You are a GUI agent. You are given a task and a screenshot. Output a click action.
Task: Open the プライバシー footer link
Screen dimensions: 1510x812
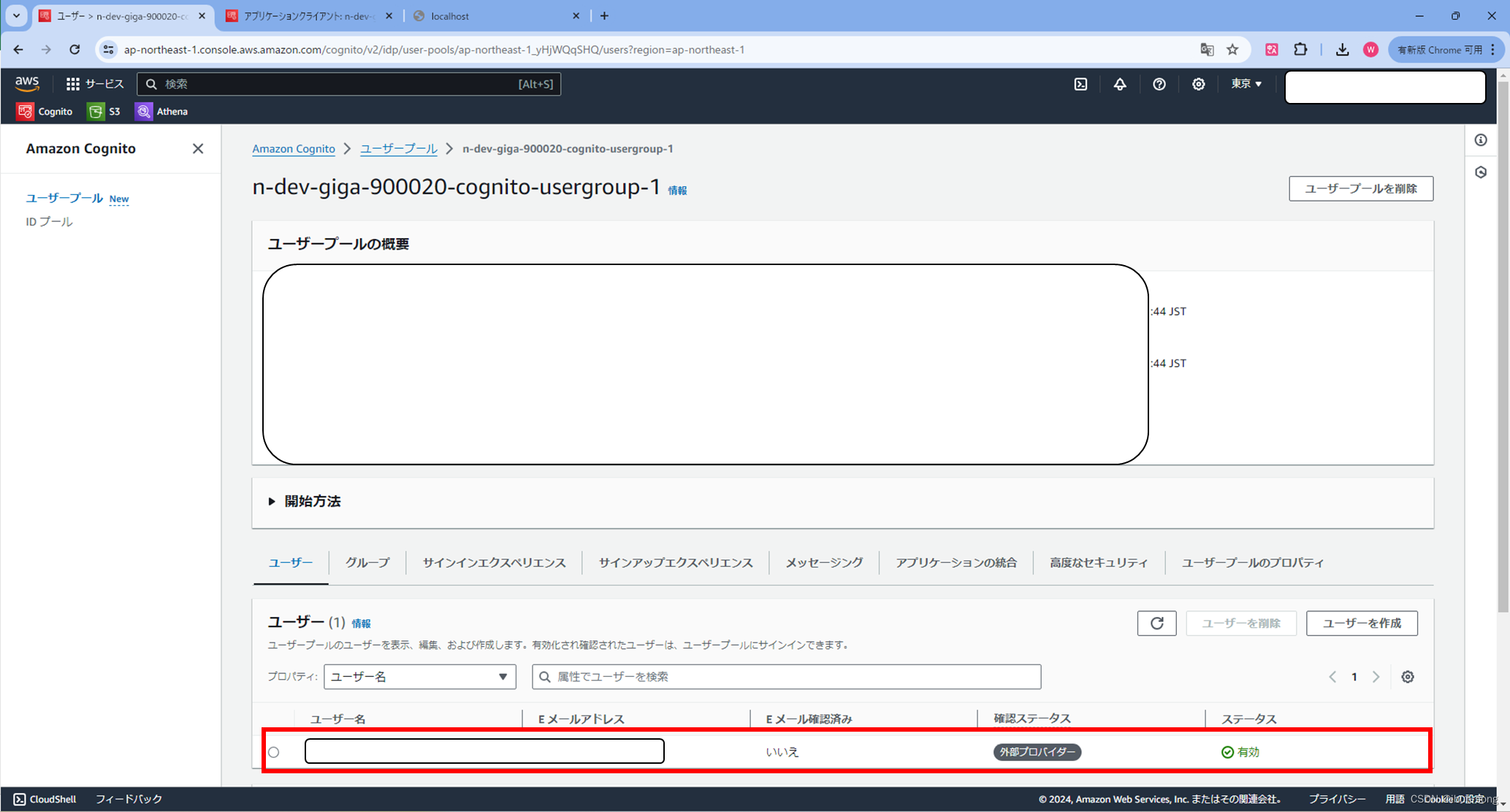coord(1337,799)
